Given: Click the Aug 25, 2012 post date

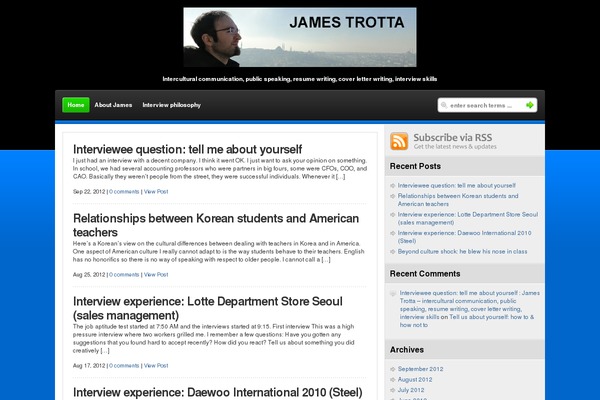Looking at the screenshot, I should [89, 274].
